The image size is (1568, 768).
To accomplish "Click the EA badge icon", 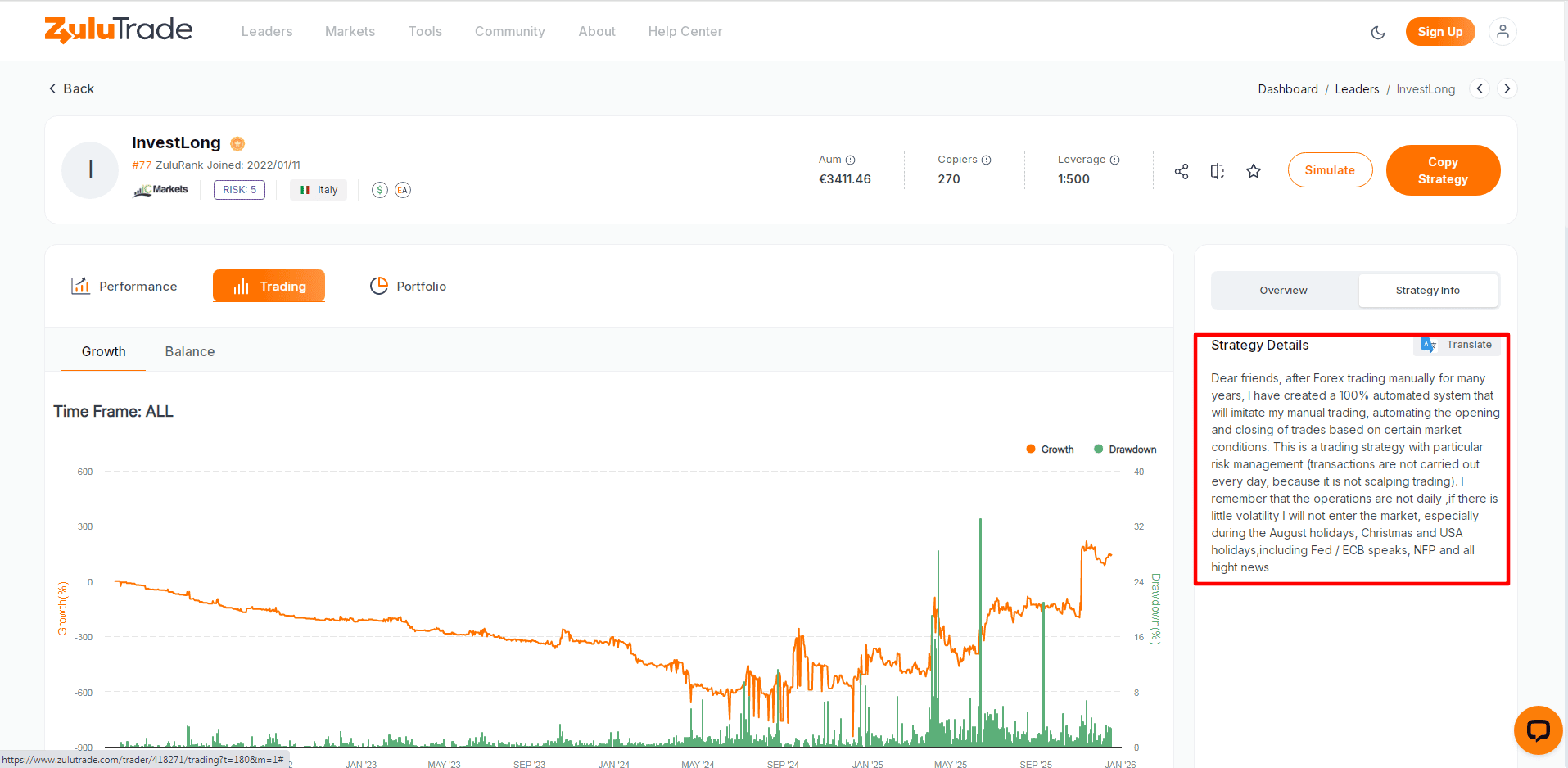I will tap(403, 190).
